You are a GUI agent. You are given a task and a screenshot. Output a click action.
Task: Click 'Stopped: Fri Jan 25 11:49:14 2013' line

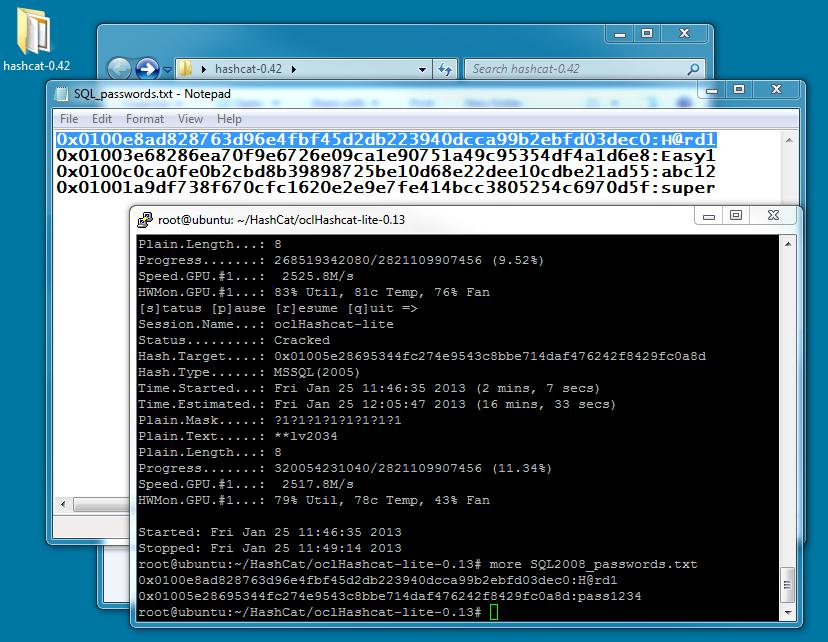pyautogui.click(x=269, y=548)
